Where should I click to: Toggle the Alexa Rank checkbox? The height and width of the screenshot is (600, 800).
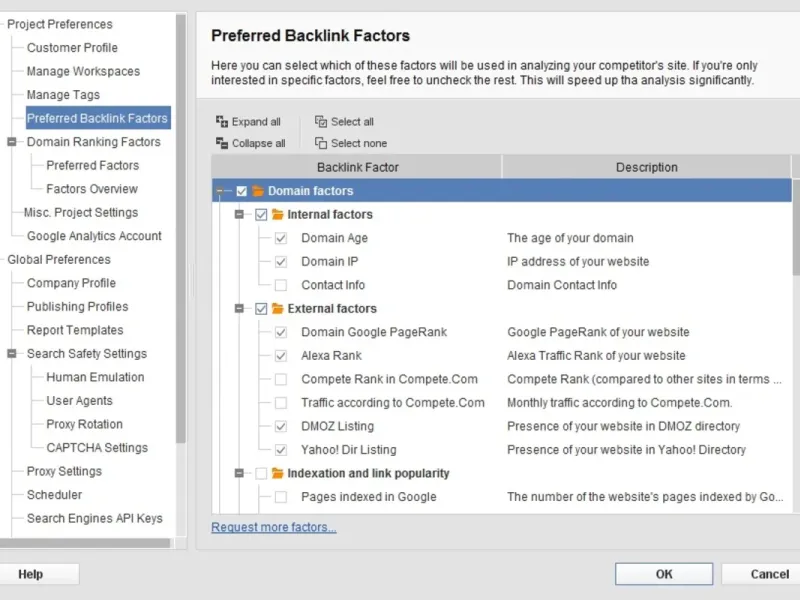click(x=281, y=356)
